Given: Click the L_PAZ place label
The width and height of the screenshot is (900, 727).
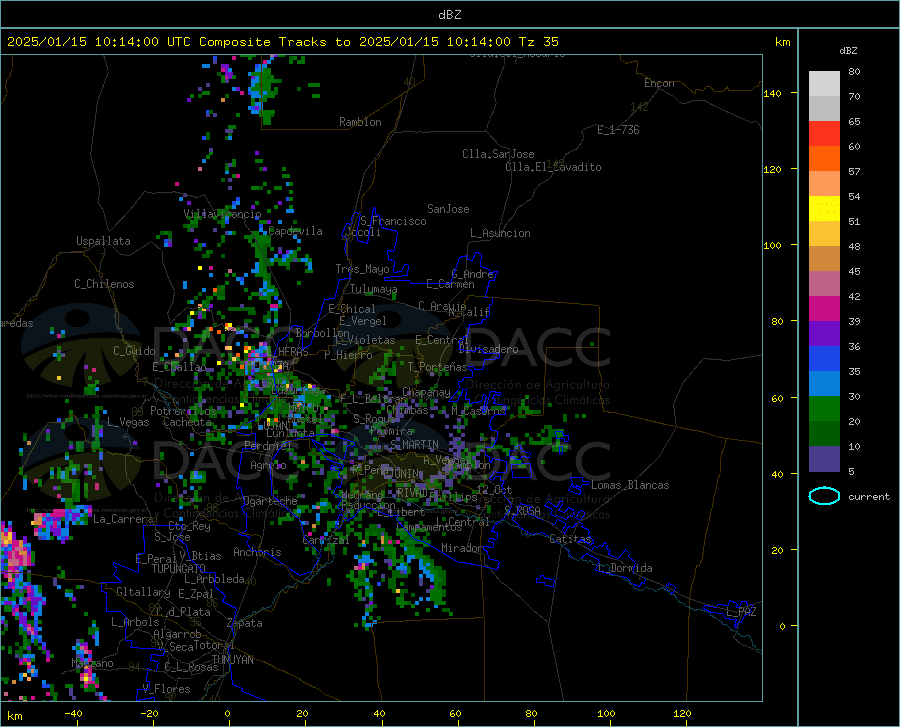Looking at the screenshot, I should pyautogui.click(x=741, y=612).
